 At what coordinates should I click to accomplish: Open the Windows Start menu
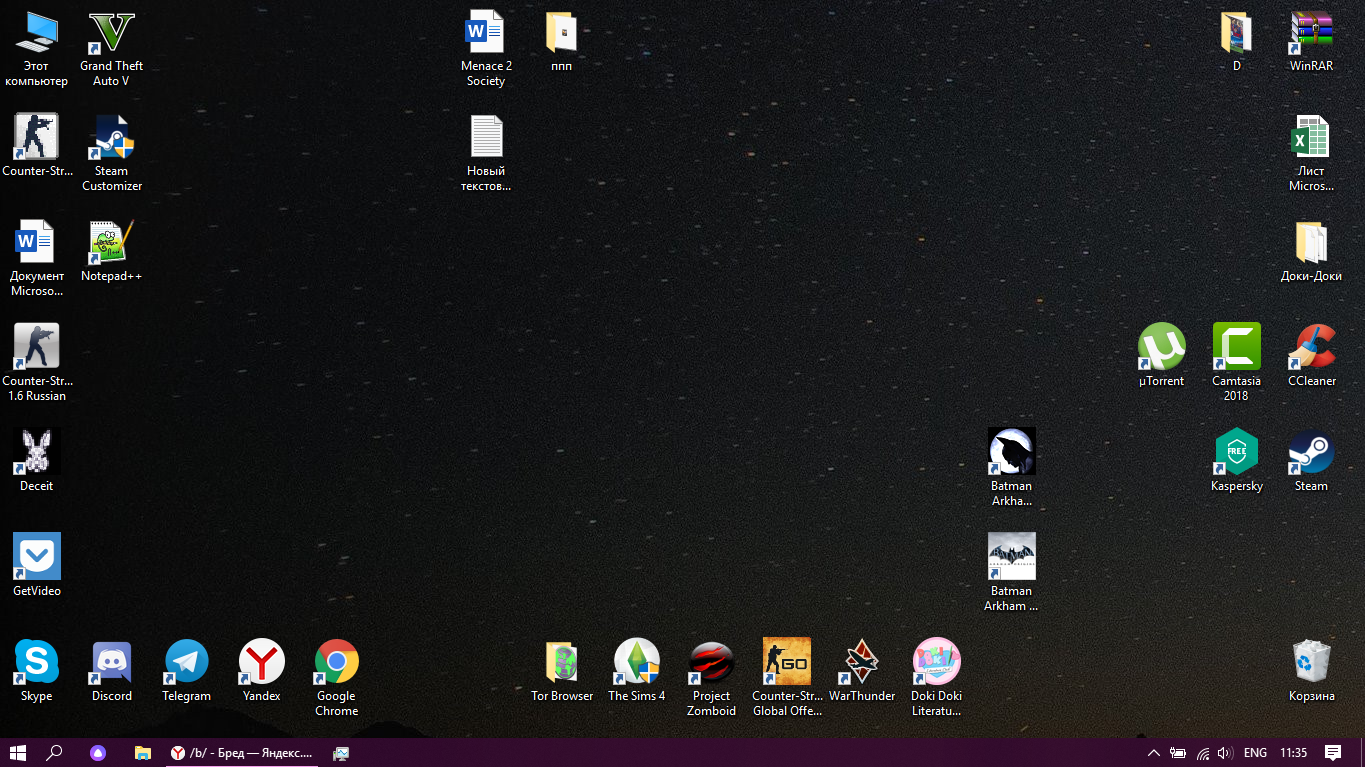coord(17,752)
